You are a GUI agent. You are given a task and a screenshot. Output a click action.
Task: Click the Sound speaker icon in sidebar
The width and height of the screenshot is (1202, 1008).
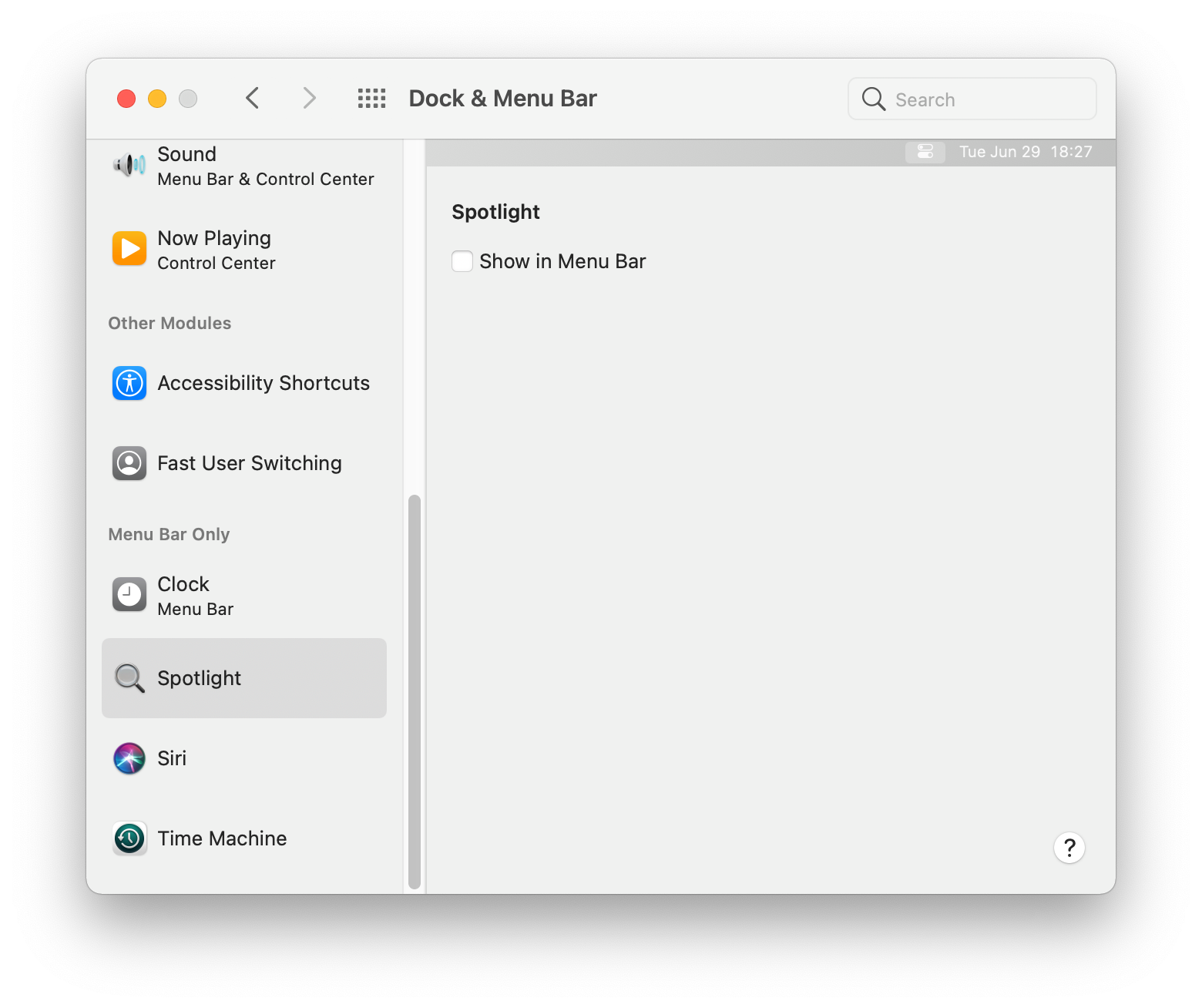pos(129,165)
